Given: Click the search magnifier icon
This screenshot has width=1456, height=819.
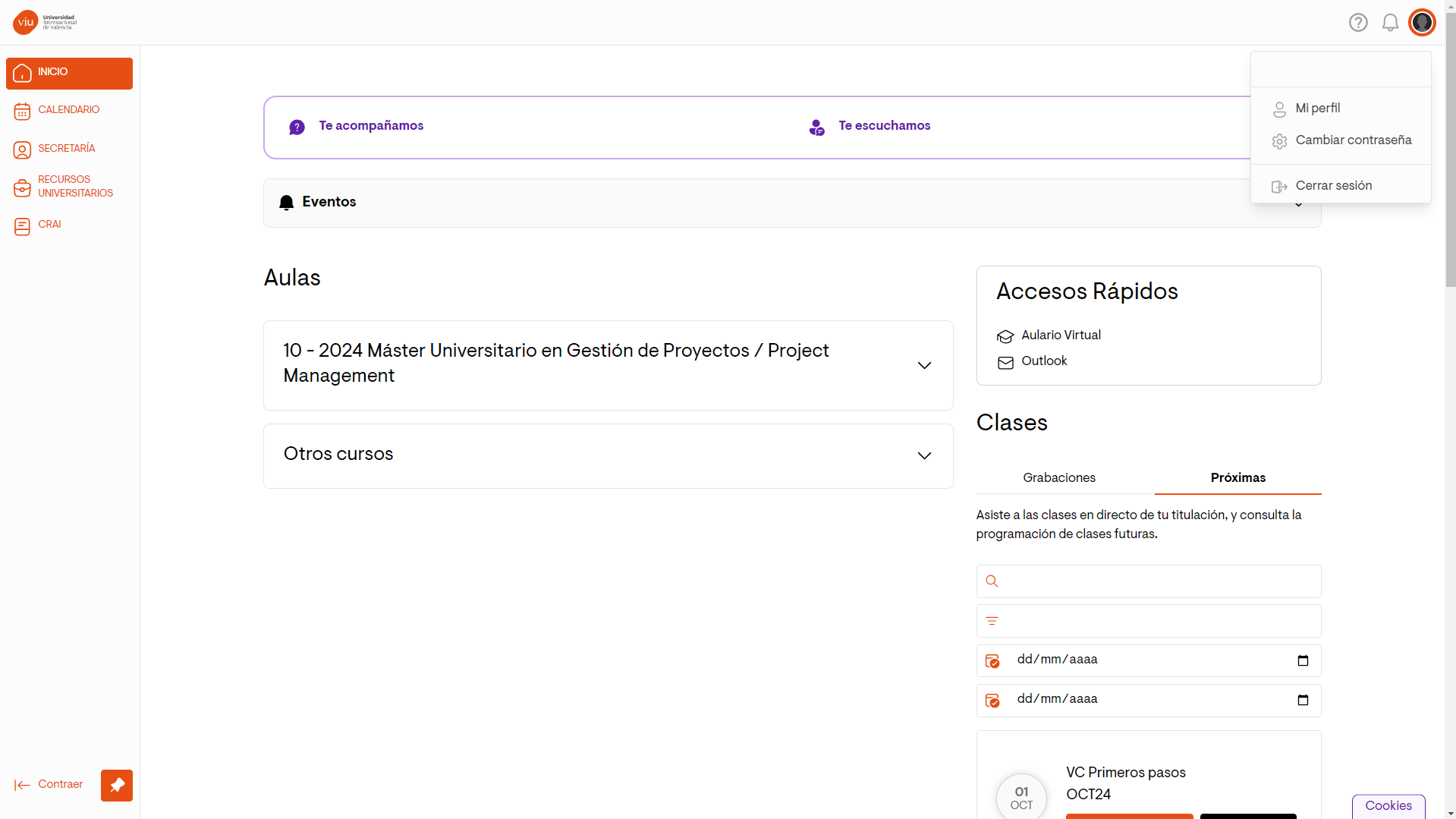Looking at the screenshot, I should [x=992, y=581].
